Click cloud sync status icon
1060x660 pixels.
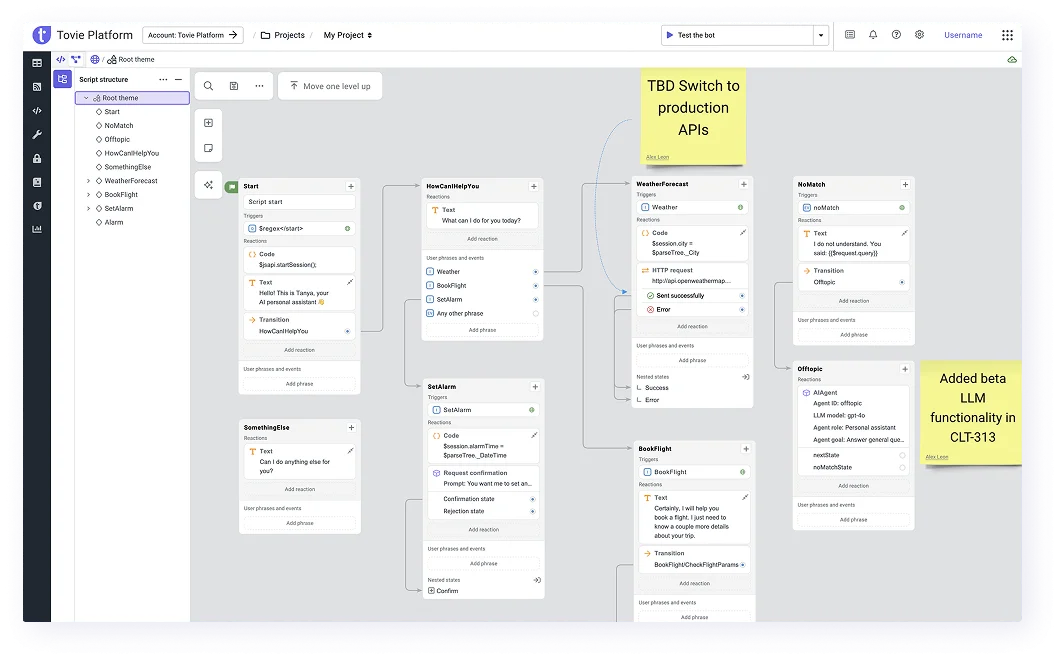point(1011,60)
